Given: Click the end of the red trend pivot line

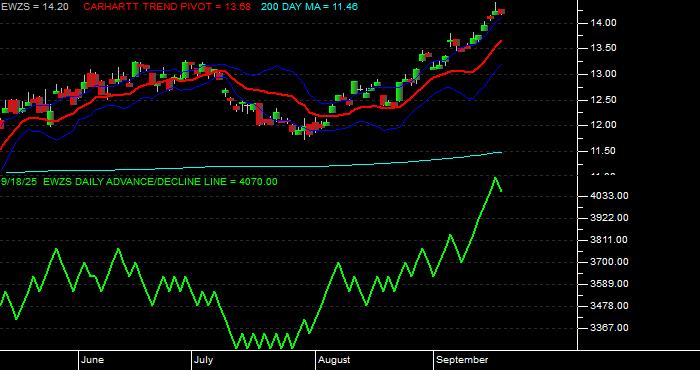Looking at the screenshot, I should [x=501, y=41].
